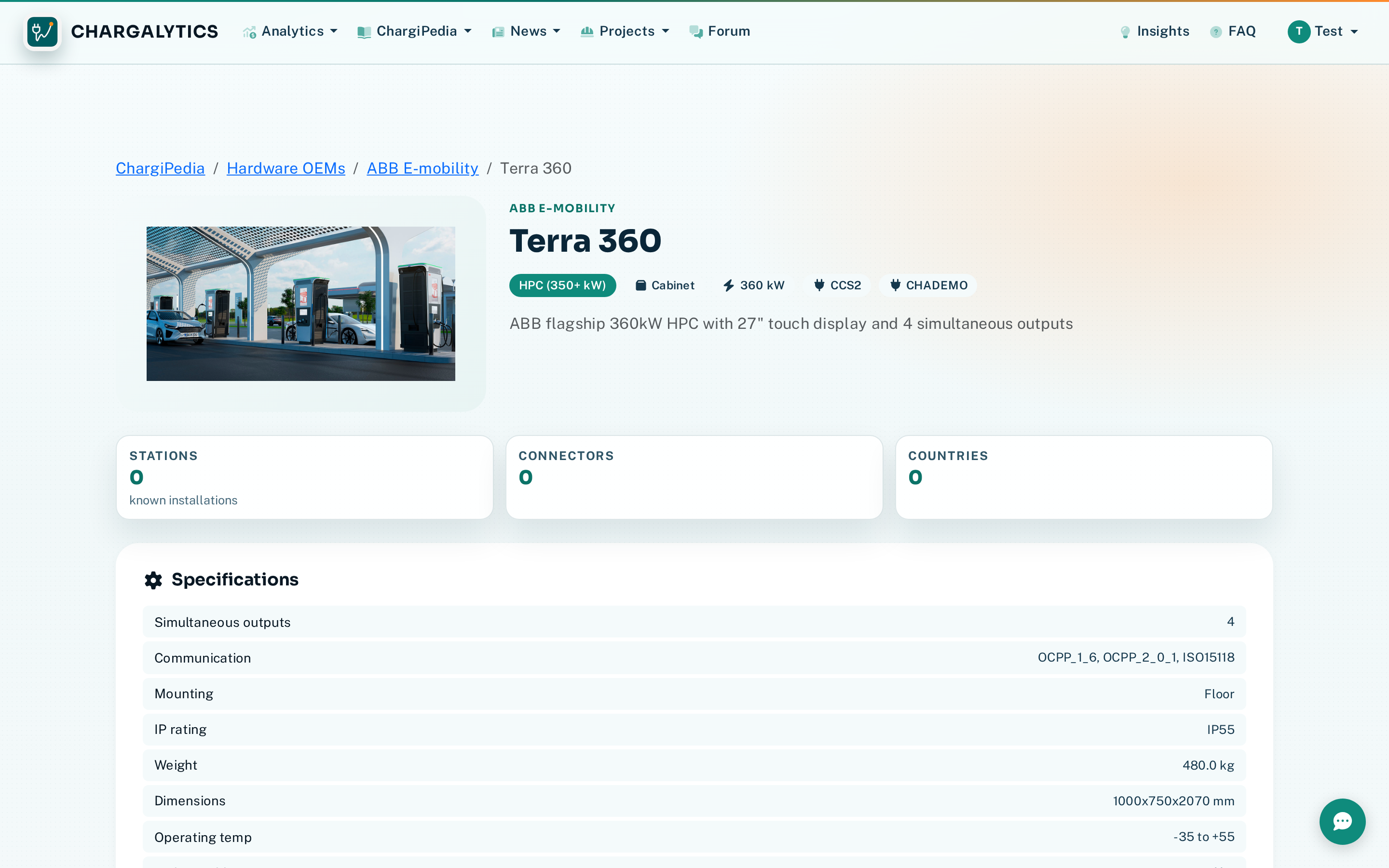This screenshot has width=1389, height=868.
Task: Click the CHADEMO connector badge text
Action: point(937,285)
